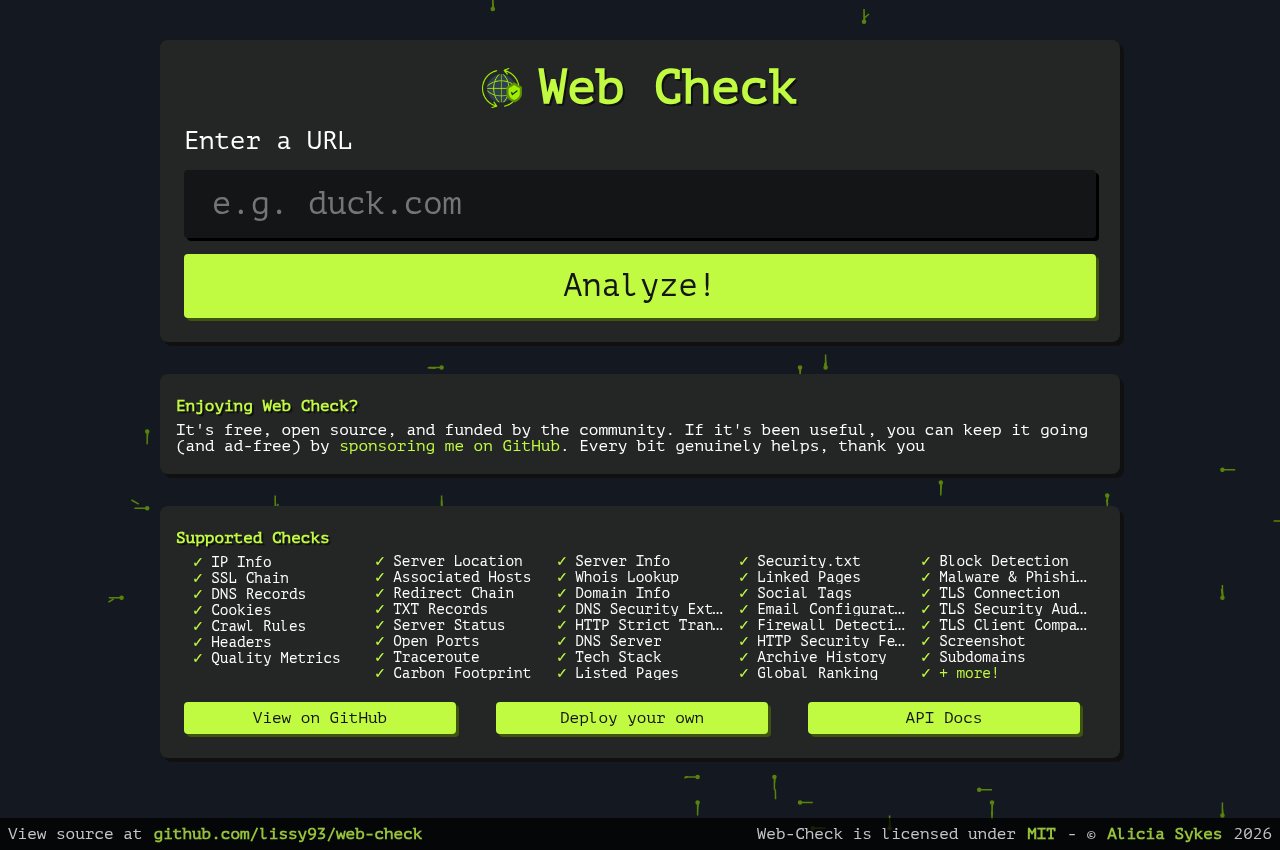Viewport: 1280px width, 850px height.
Task: Click the Firewall Detecti… check item
Action: 831,625
